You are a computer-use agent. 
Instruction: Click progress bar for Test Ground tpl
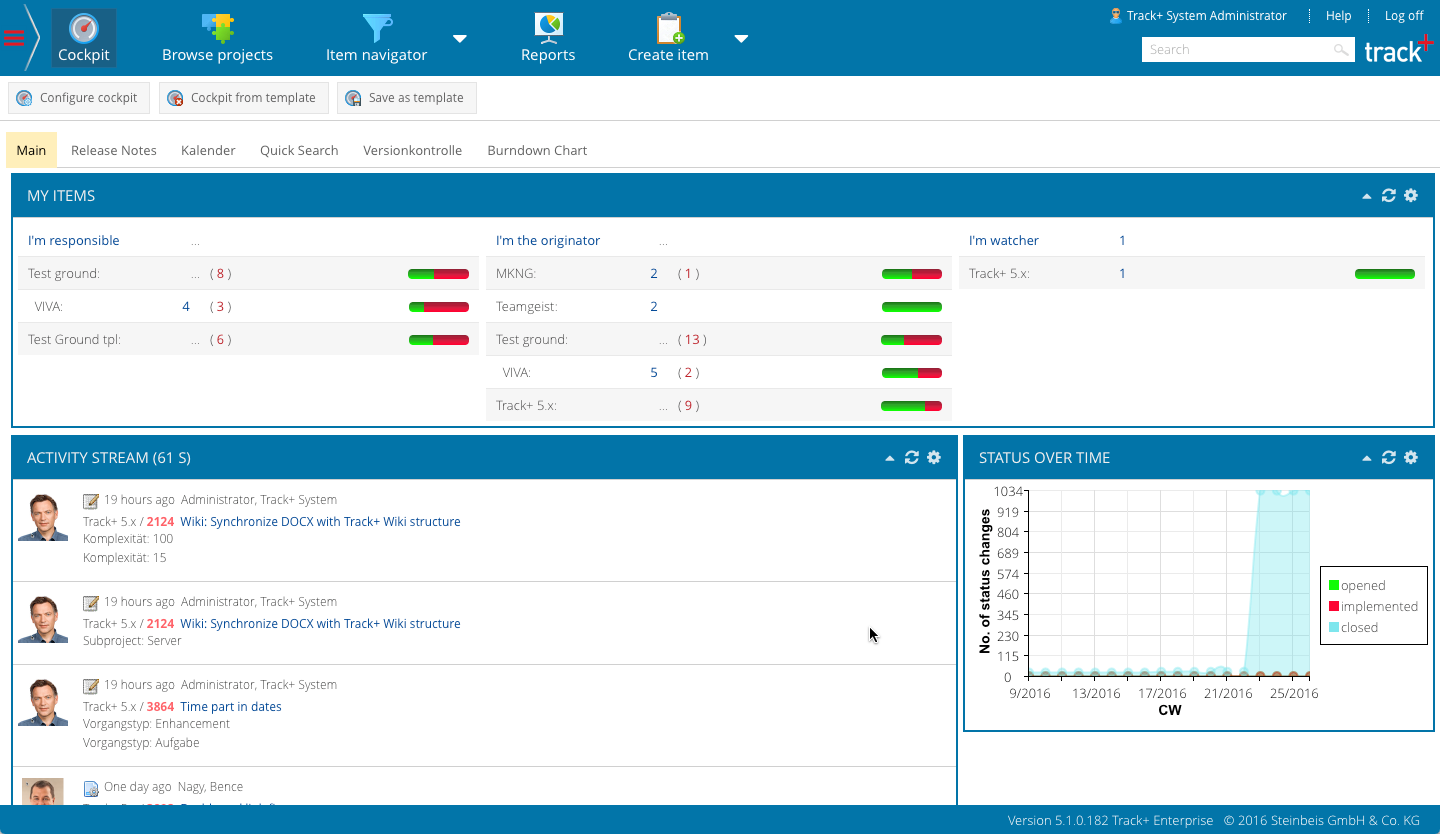pos(439,340)
